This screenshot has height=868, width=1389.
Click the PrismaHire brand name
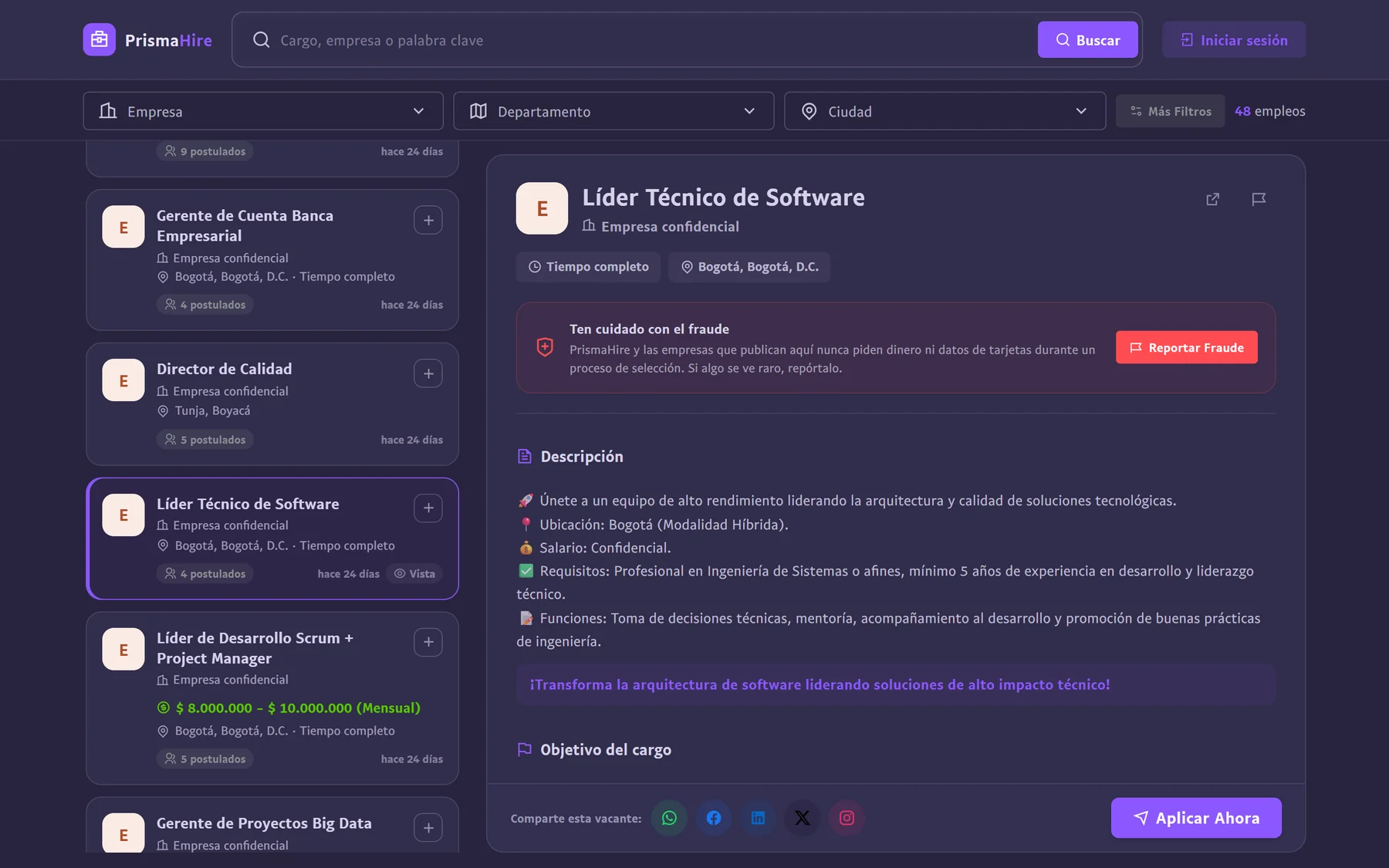(168, 40)
